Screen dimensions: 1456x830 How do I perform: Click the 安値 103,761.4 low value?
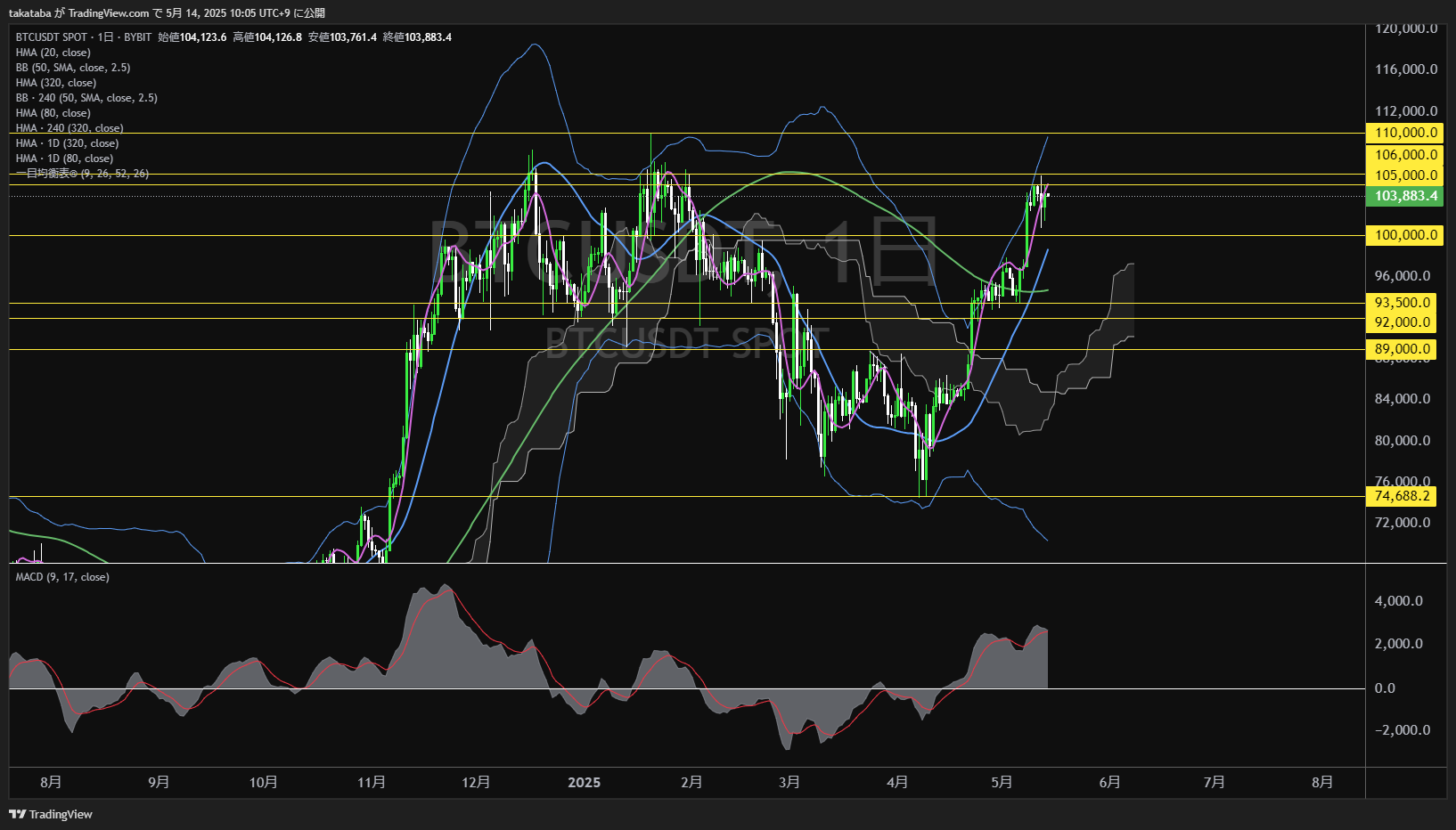point(342,37)
